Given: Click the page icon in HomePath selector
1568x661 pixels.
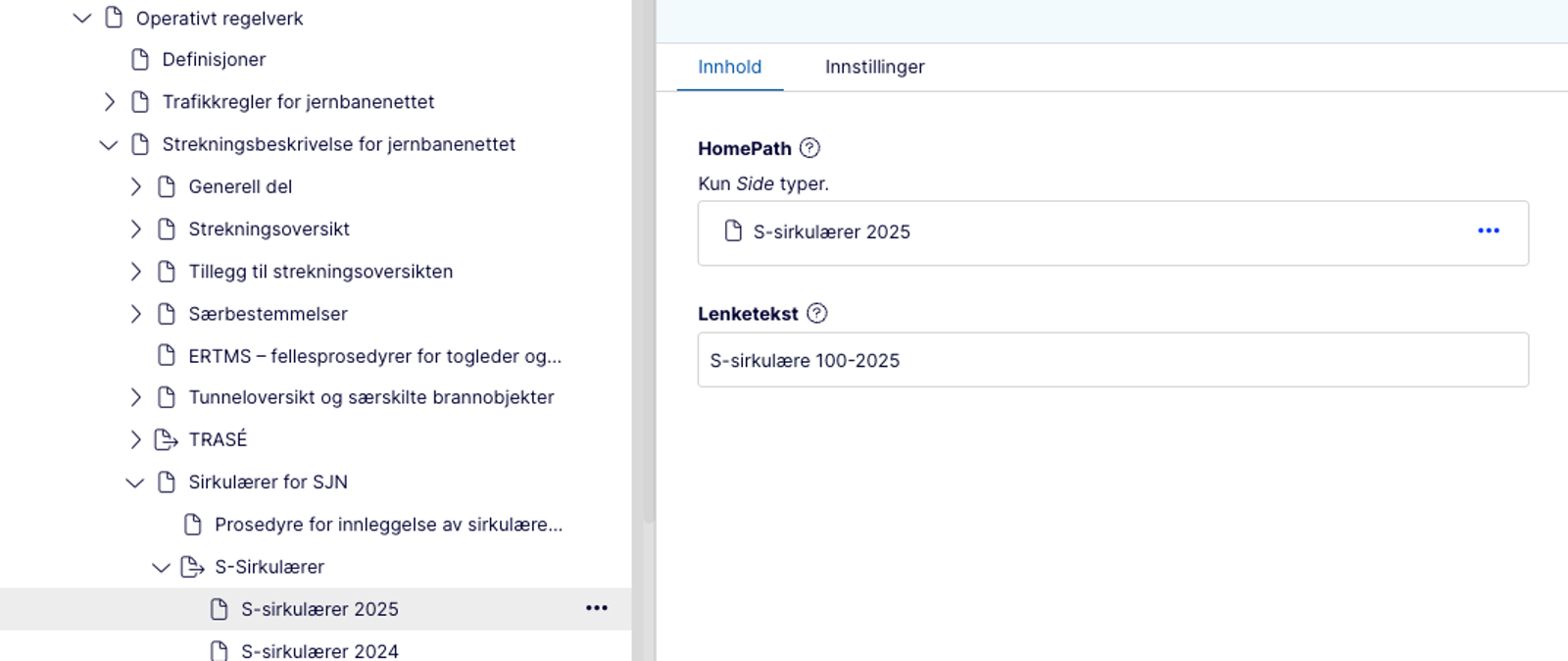Looking at the screenshot, I should pyautogui.click(x=733, y=231).
